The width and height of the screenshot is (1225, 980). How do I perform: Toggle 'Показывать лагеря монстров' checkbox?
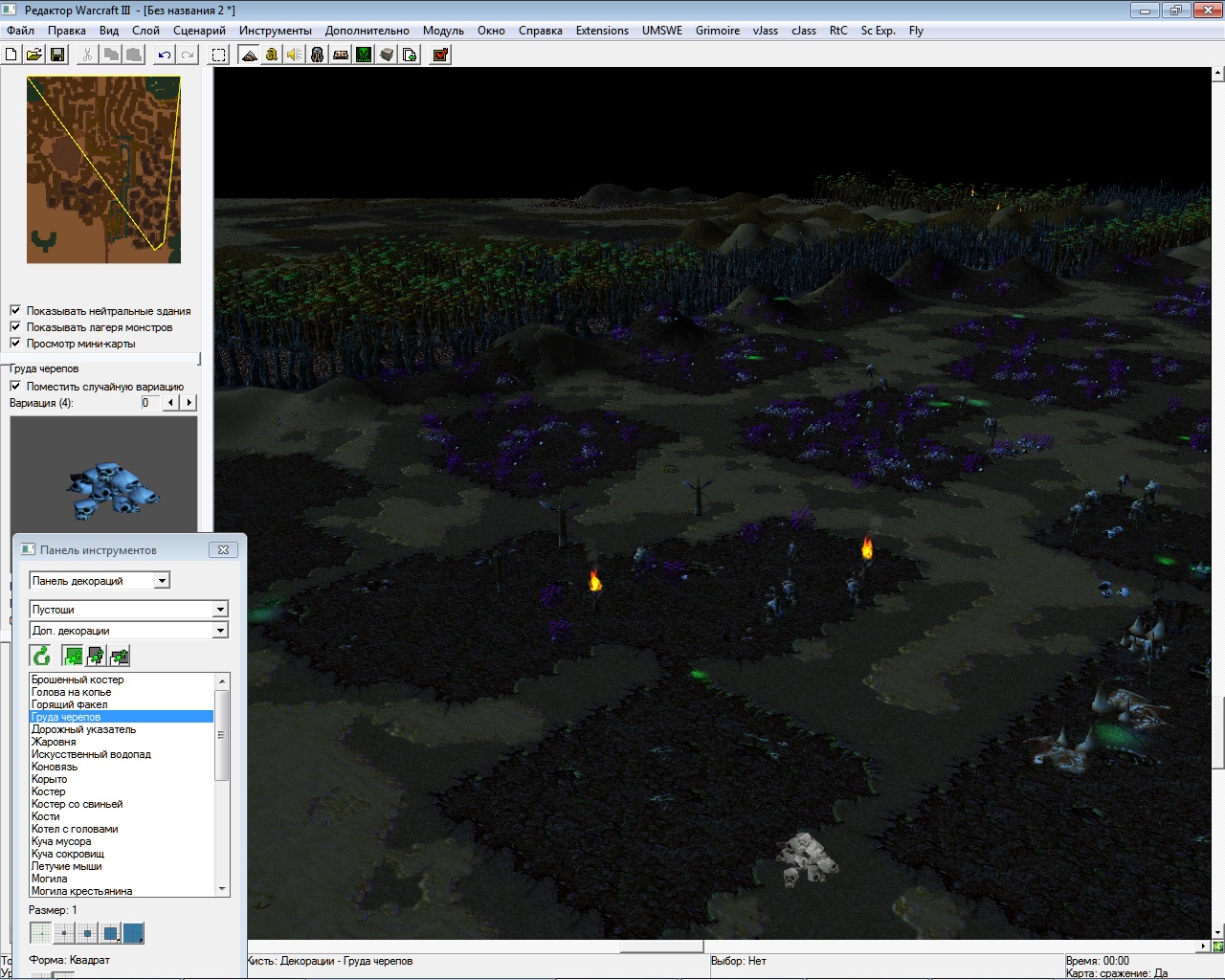point(15,326)
